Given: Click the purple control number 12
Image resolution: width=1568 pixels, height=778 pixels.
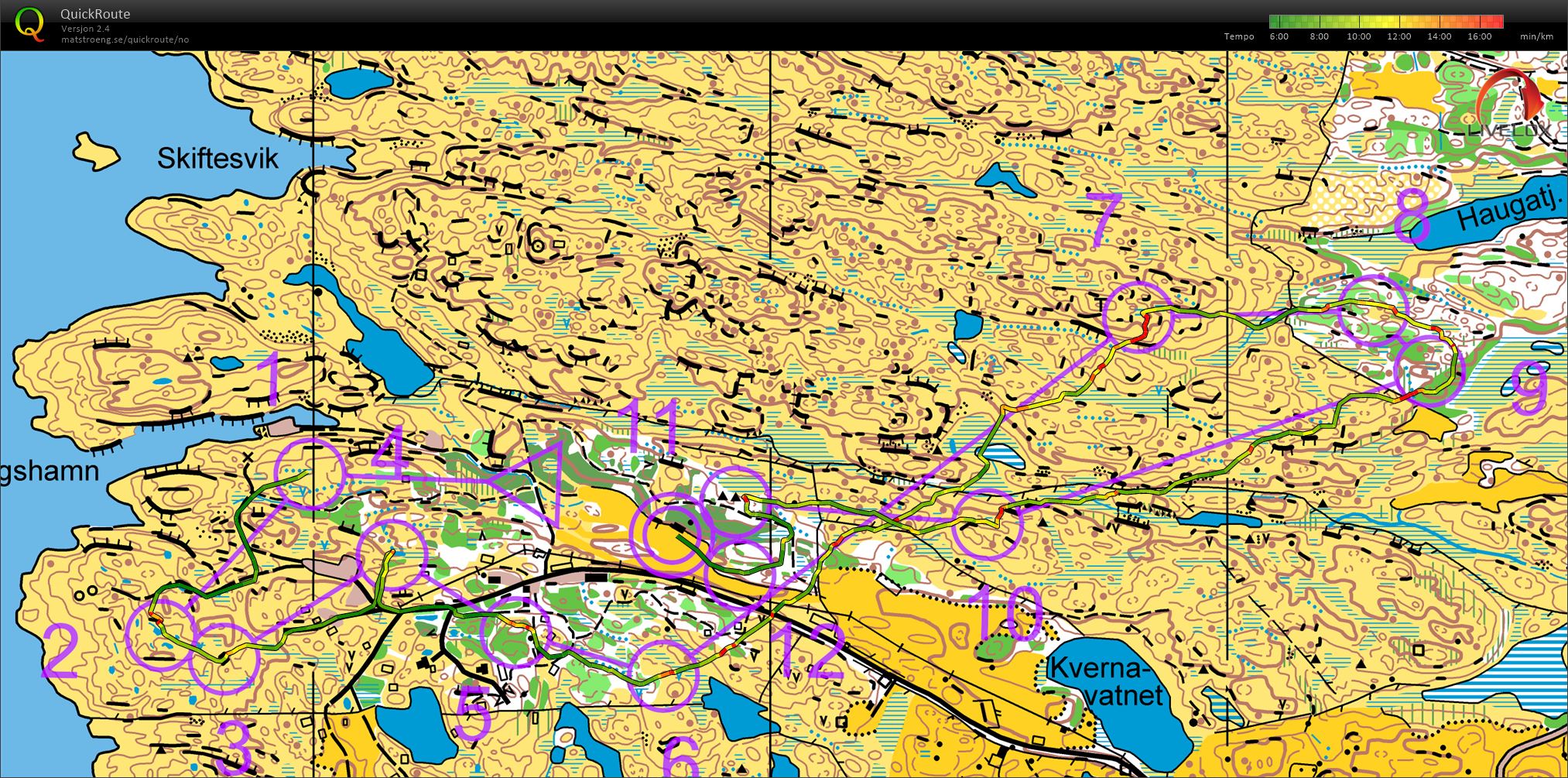Looking at the screenshot, I should tap(808, 651).
